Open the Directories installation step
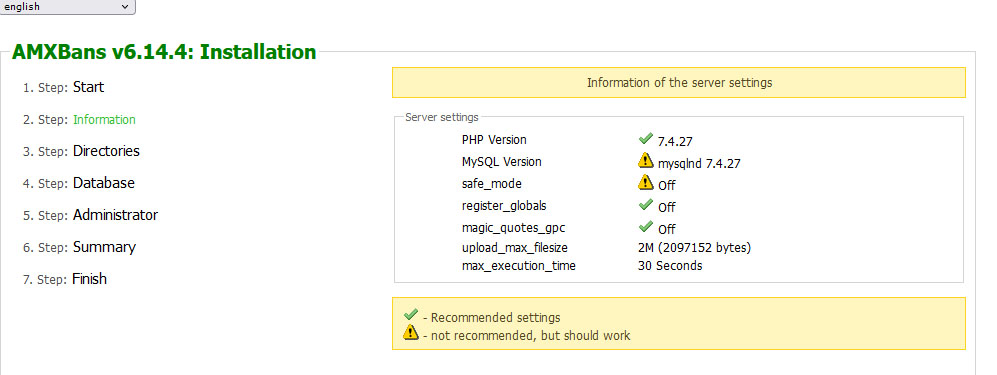The image size is (997, 375). 106,151
